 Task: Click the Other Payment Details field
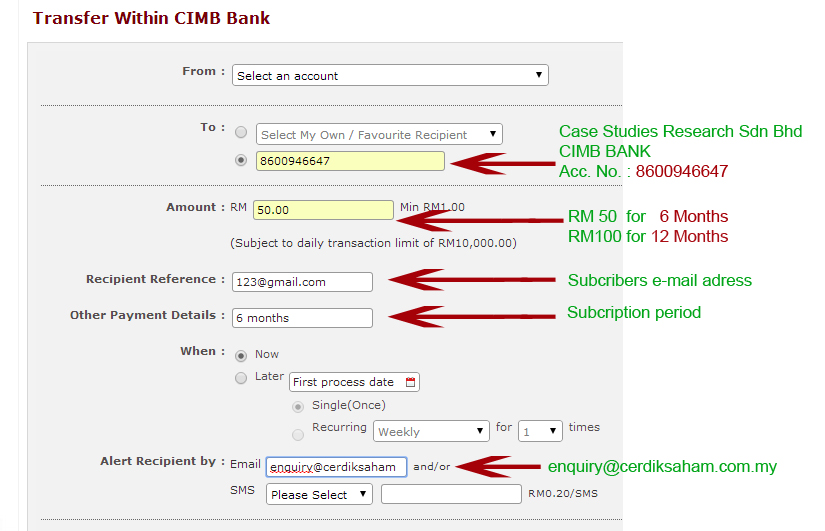coord(302,318)
